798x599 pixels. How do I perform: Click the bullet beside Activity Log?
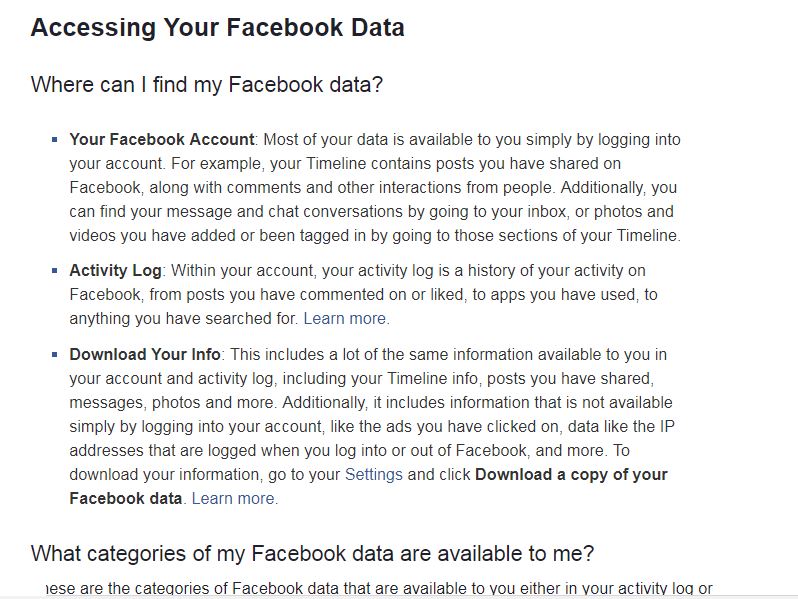[55, 271]
